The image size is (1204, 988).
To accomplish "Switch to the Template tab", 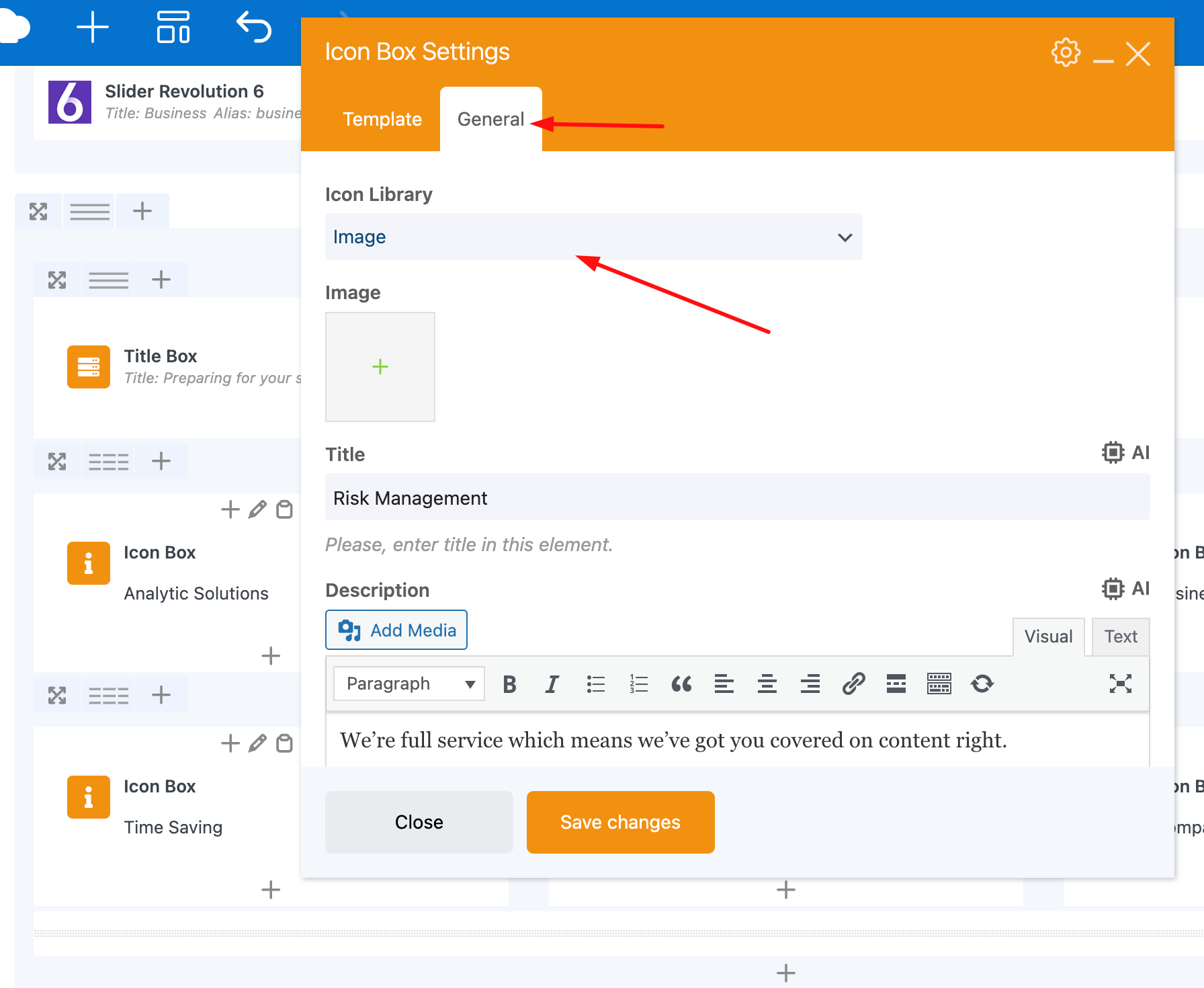I will (382, 119).
